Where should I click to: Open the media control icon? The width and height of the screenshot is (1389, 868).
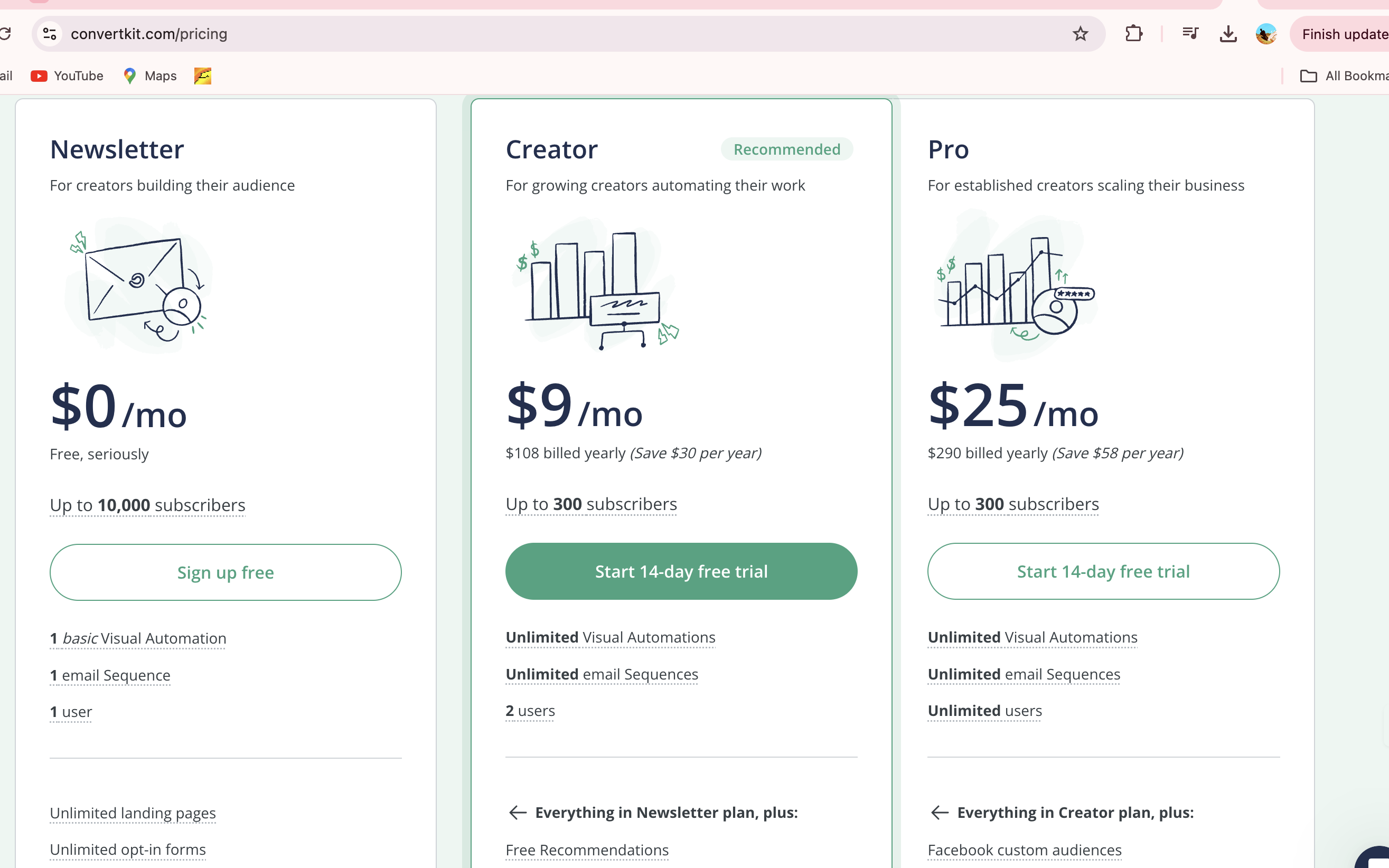click(x=1190, y=34)
